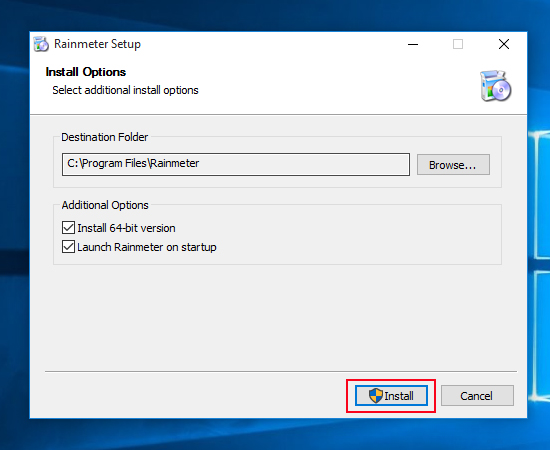Cancel the Rainmeter setup
The width and height of the screenshot is (550, 450).
[x=477, y=396]
